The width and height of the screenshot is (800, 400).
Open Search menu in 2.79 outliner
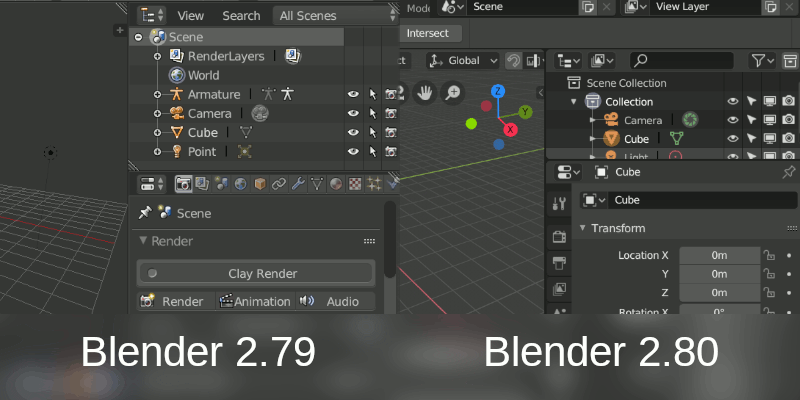(241, 16)
